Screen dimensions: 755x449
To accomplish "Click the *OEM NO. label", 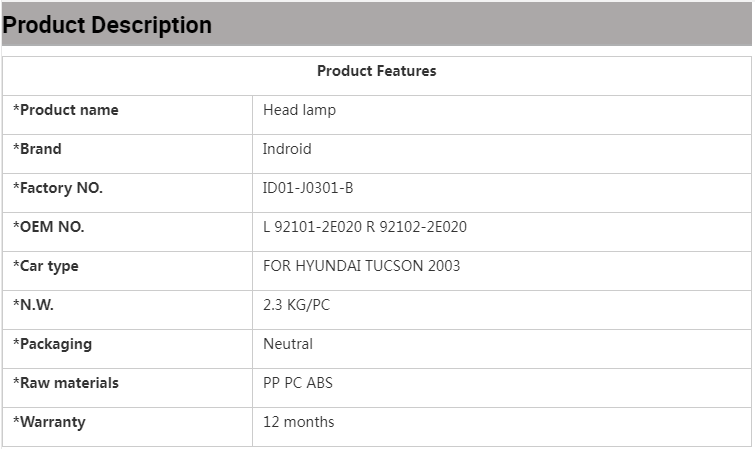I will coord(49,227).
